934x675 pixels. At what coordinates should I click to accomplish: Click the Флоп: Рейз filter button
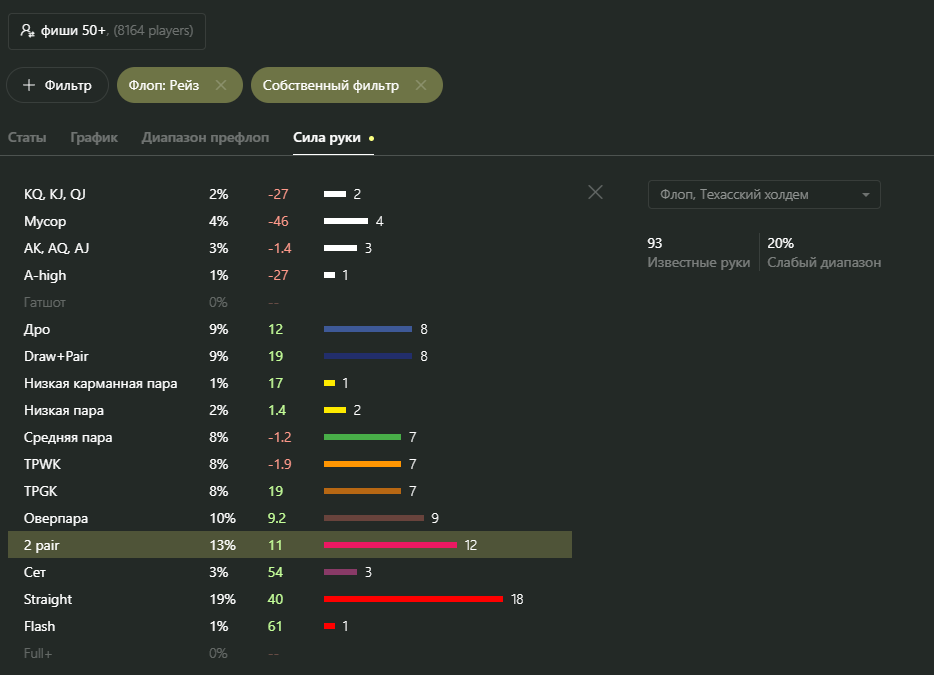(164, 86)
